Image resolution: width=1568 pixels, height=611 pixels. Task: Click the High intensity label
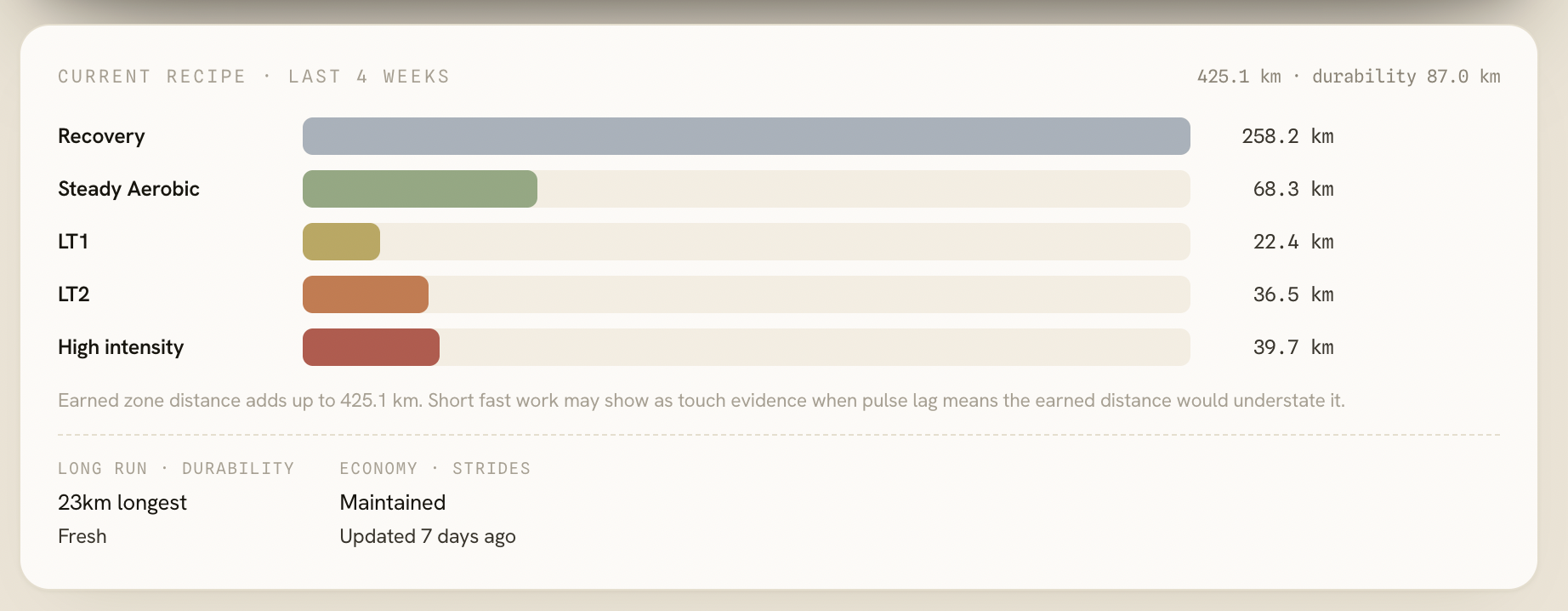(121, 347)
